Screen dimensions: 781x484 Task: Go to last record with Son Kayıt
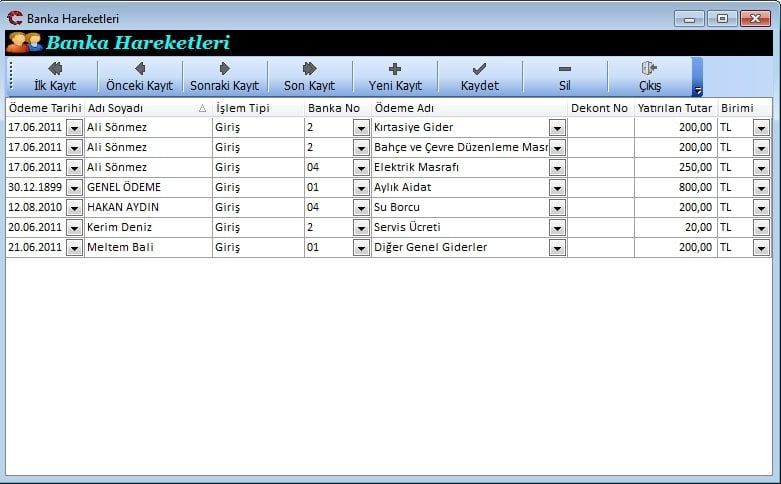click(309, 76)
